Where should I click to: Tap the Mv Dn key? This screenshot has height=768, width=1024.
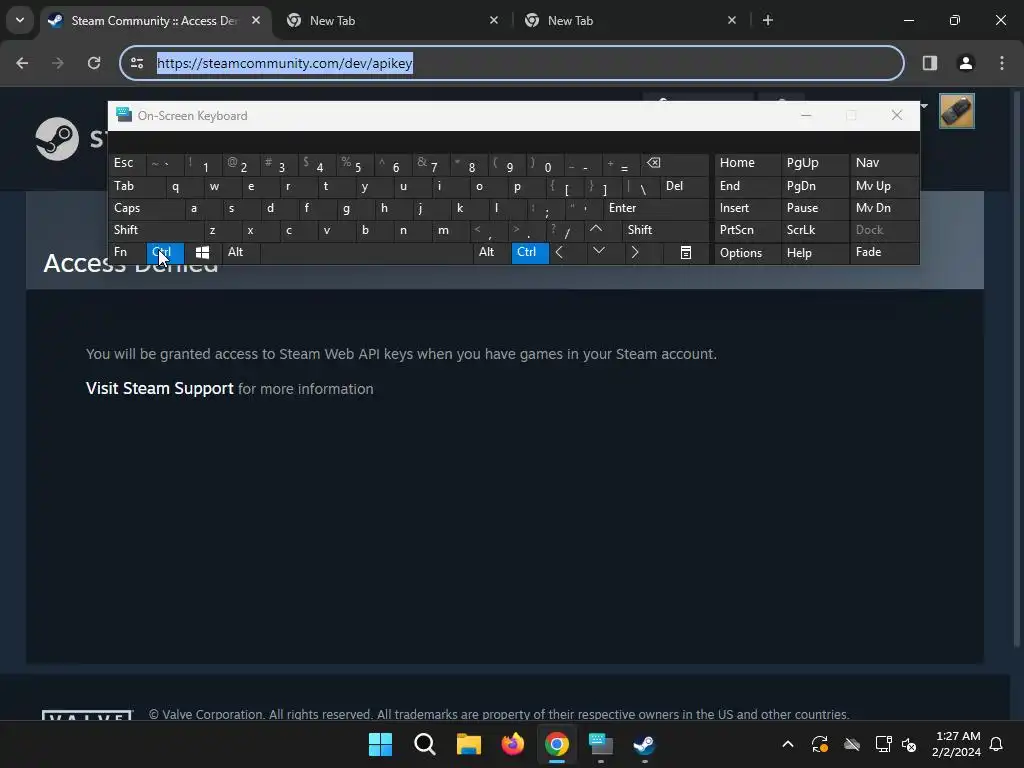pyautogui.click(x=884, y=208)
